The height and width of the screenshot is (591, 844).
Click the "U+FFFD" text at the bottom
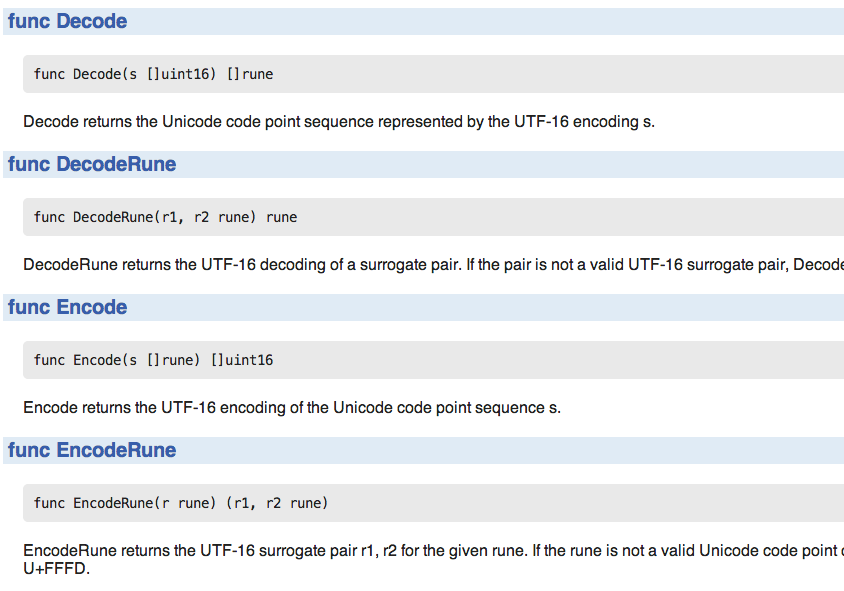[56, 569]
